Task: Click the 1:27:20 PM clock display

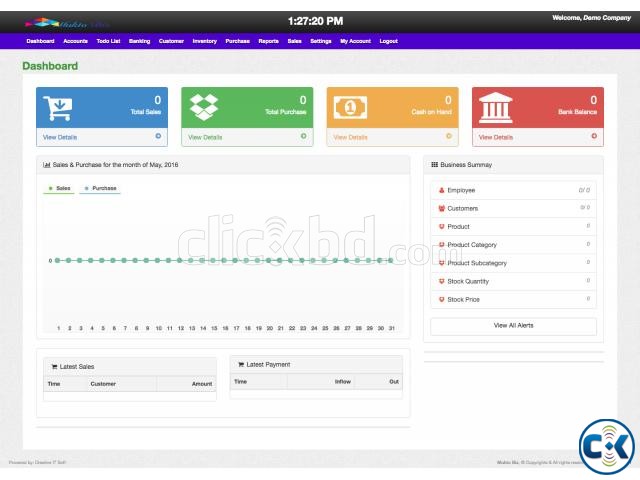Action: pos(315,21)
